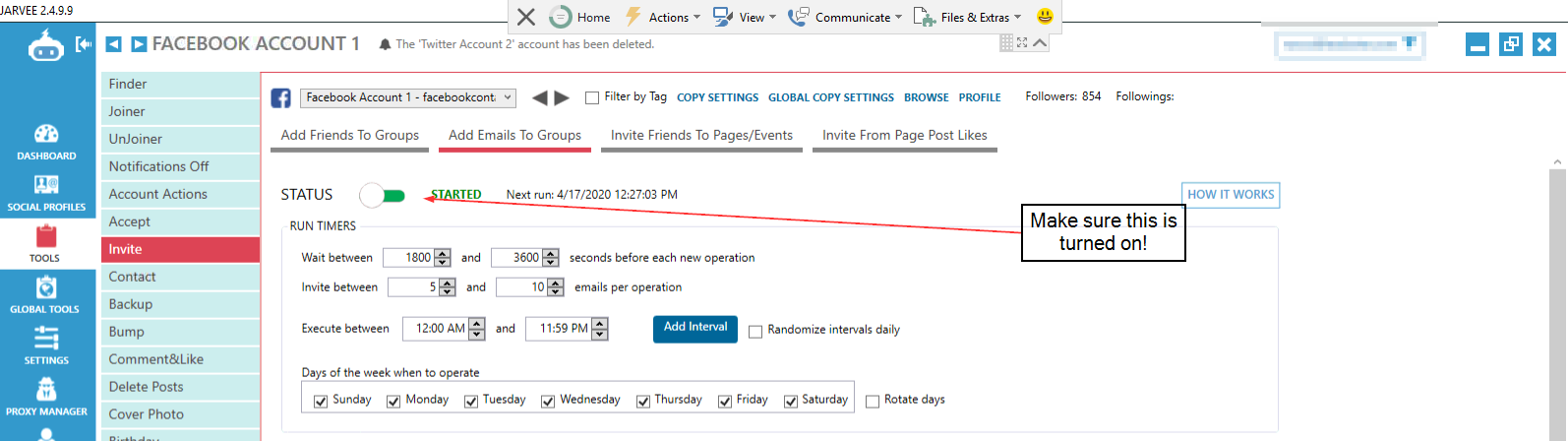Adjust 11:59 PM time spinner
This screenshot has height=441, width=1568.
pos(600,329)
